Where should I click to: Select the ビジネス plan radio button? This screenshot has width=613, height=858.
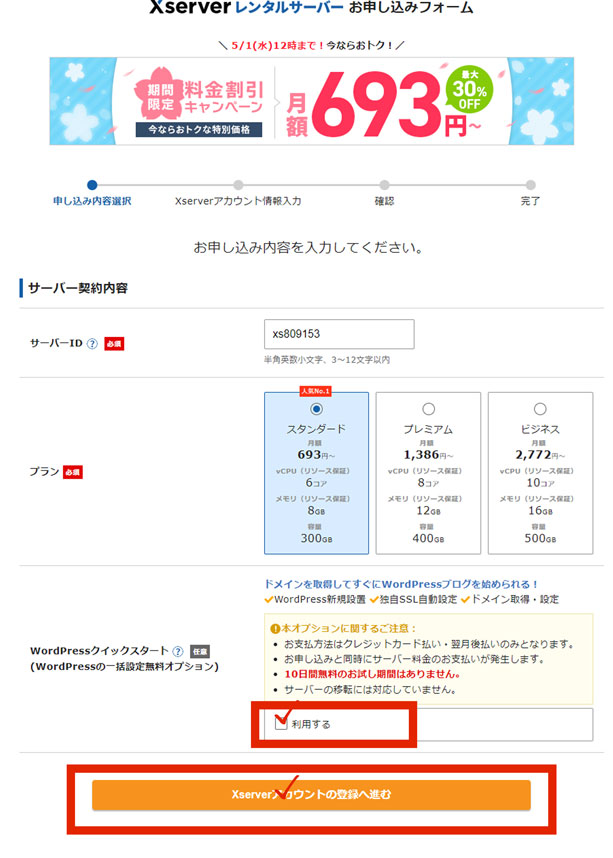pos(540,409)
